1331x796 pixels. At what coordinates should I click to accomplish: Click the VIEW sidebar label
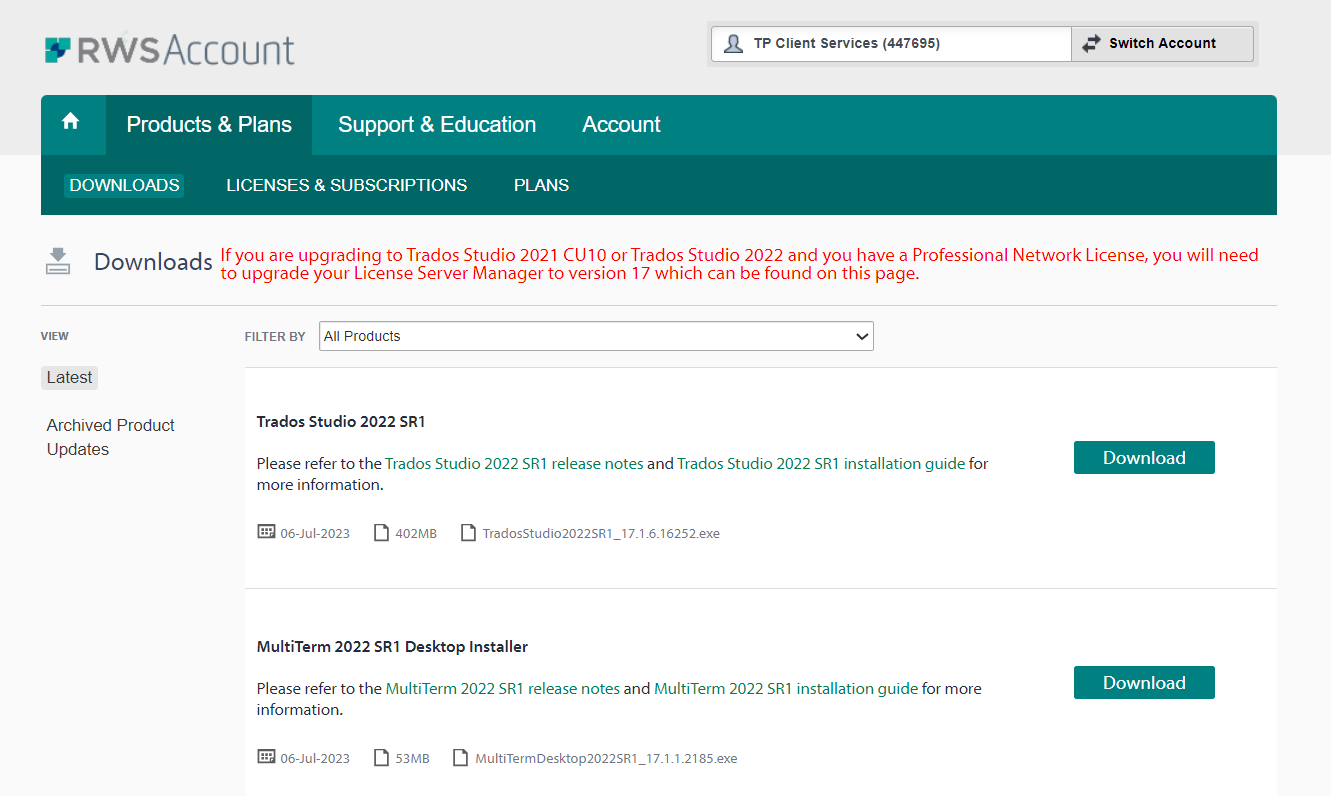point(55,336)
